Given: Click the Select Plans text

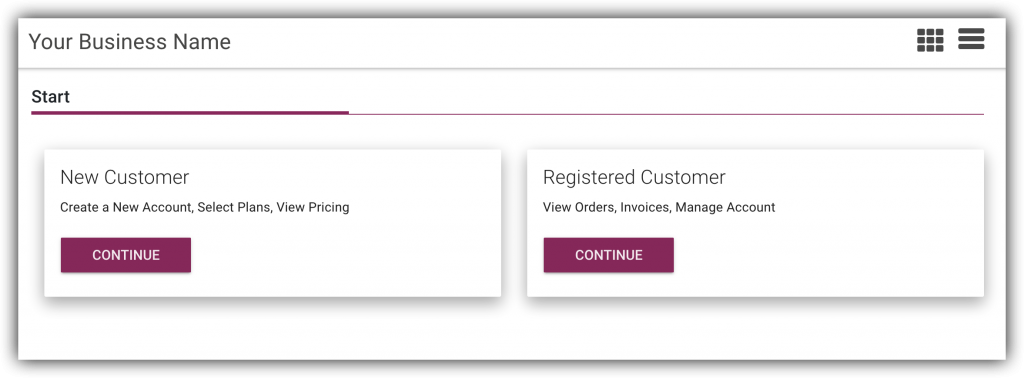Looking at the screenshot, I should [234, 208].
